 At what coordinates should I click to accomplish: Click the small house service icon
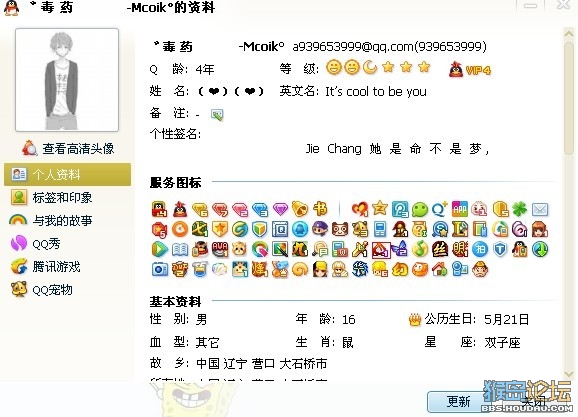(439, 269)
